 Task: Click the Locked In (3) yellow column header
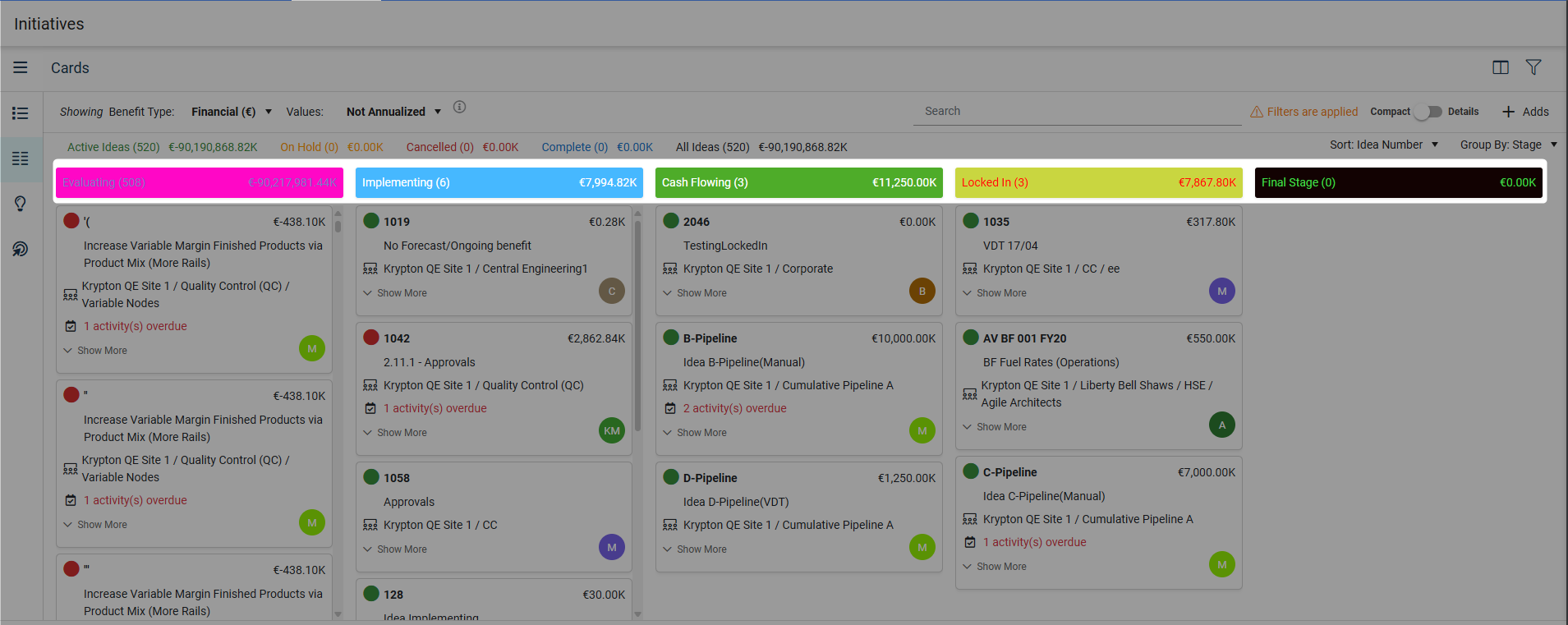coord(1099,182)
